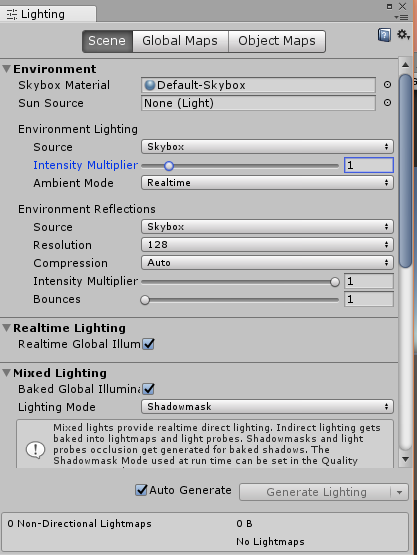Screen dimensions: 417x555
Task: Disable the Auto Generate checkbox
Action: click(x=141, y=490)
